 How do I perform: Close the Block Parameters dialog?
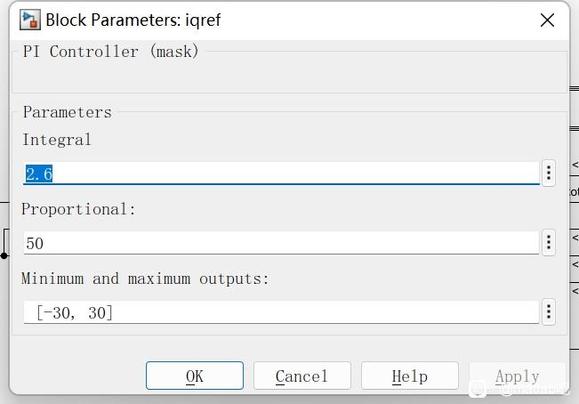pyautogui.click(x=547, y=20)
